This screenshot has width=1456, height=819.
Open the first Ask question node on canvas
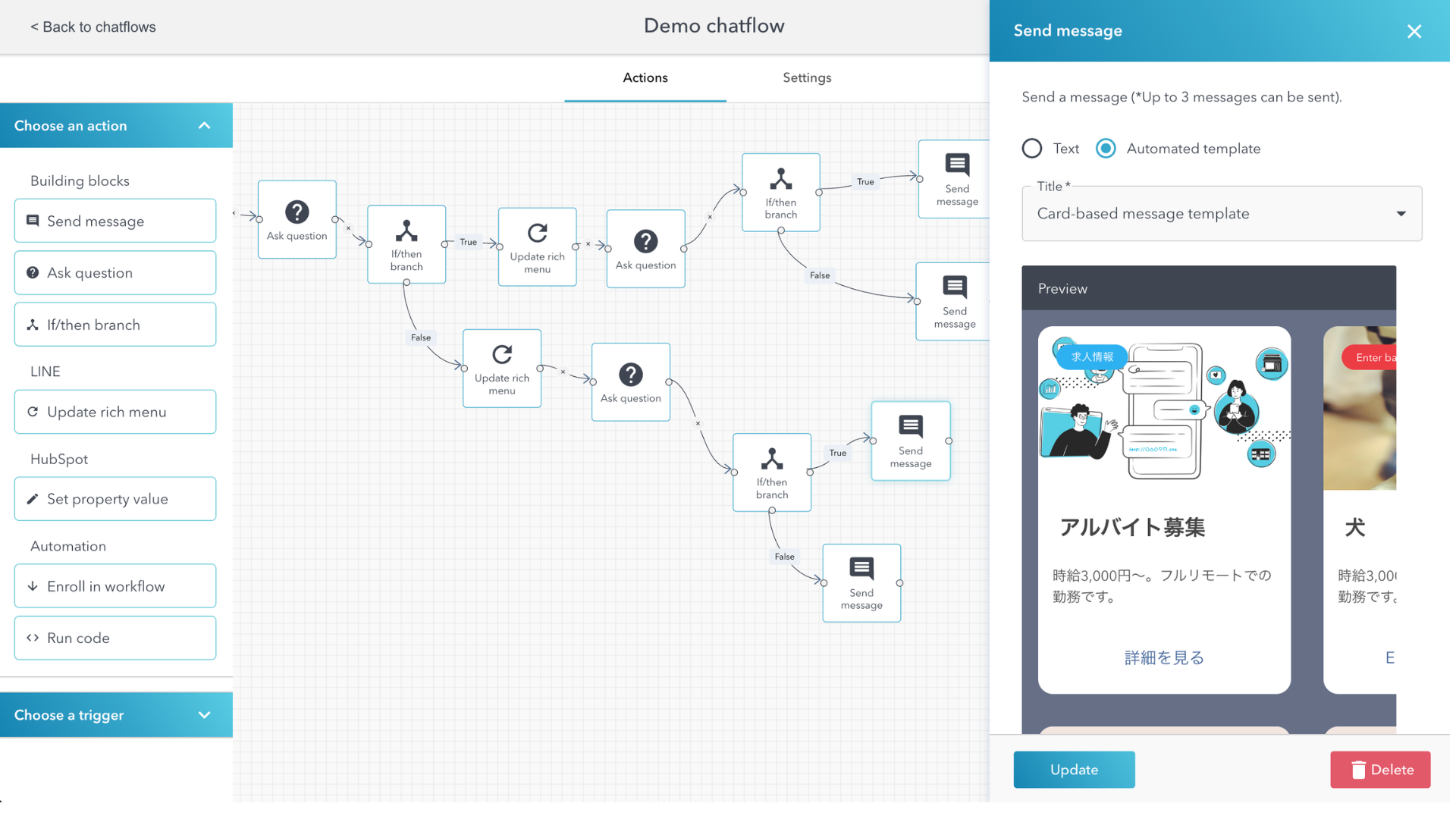[297, 218]
